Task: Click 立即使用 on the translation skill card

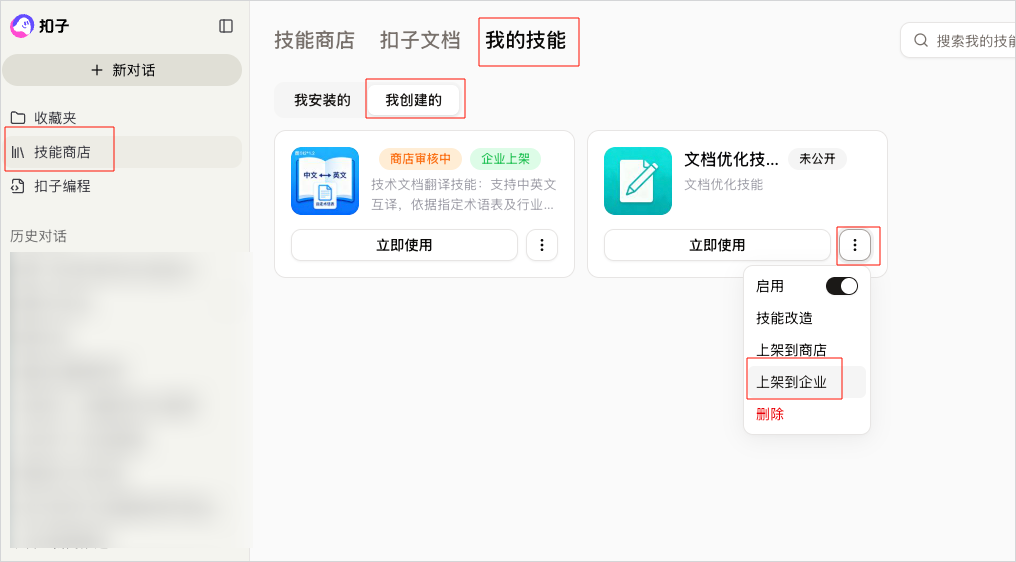Action: pyautogui.click(x=404, y=245)
